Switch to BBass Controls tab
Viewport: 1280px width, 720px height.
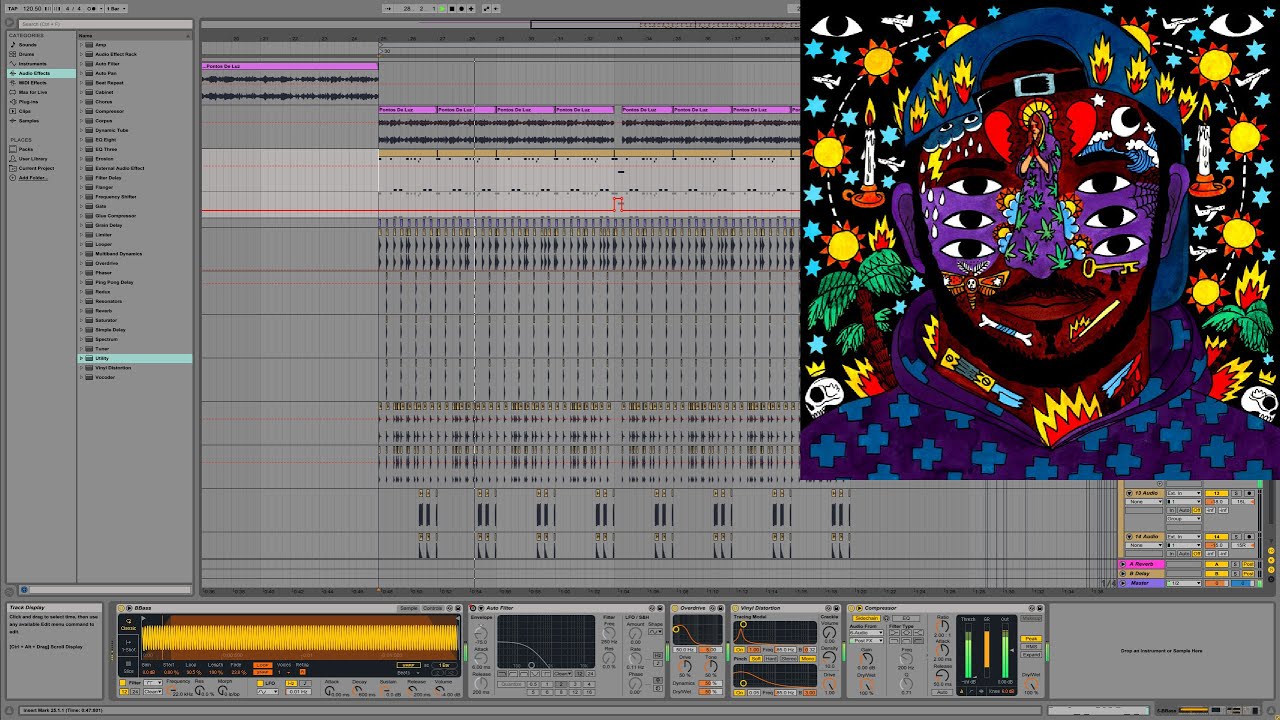(x=432, y=608)
